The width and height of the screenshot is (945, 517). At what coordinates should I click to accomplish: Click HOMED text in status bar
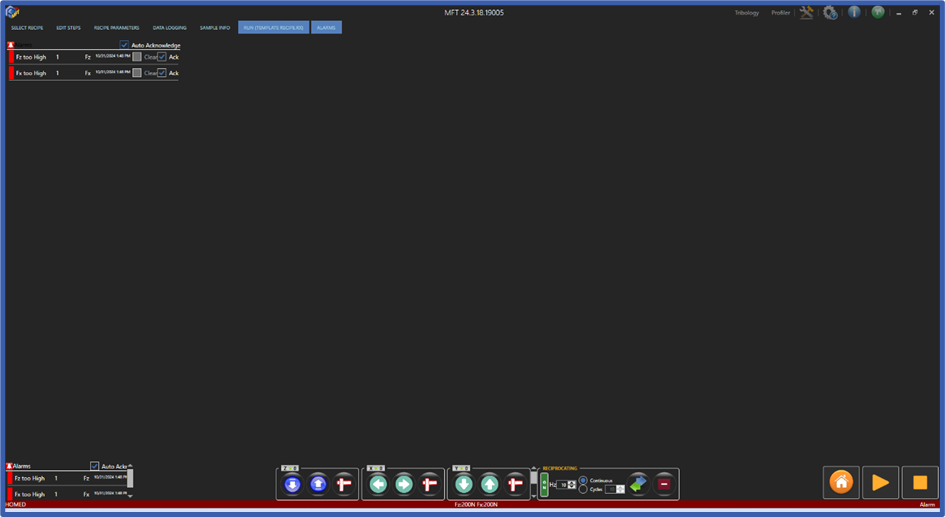(x=16, y=504)
